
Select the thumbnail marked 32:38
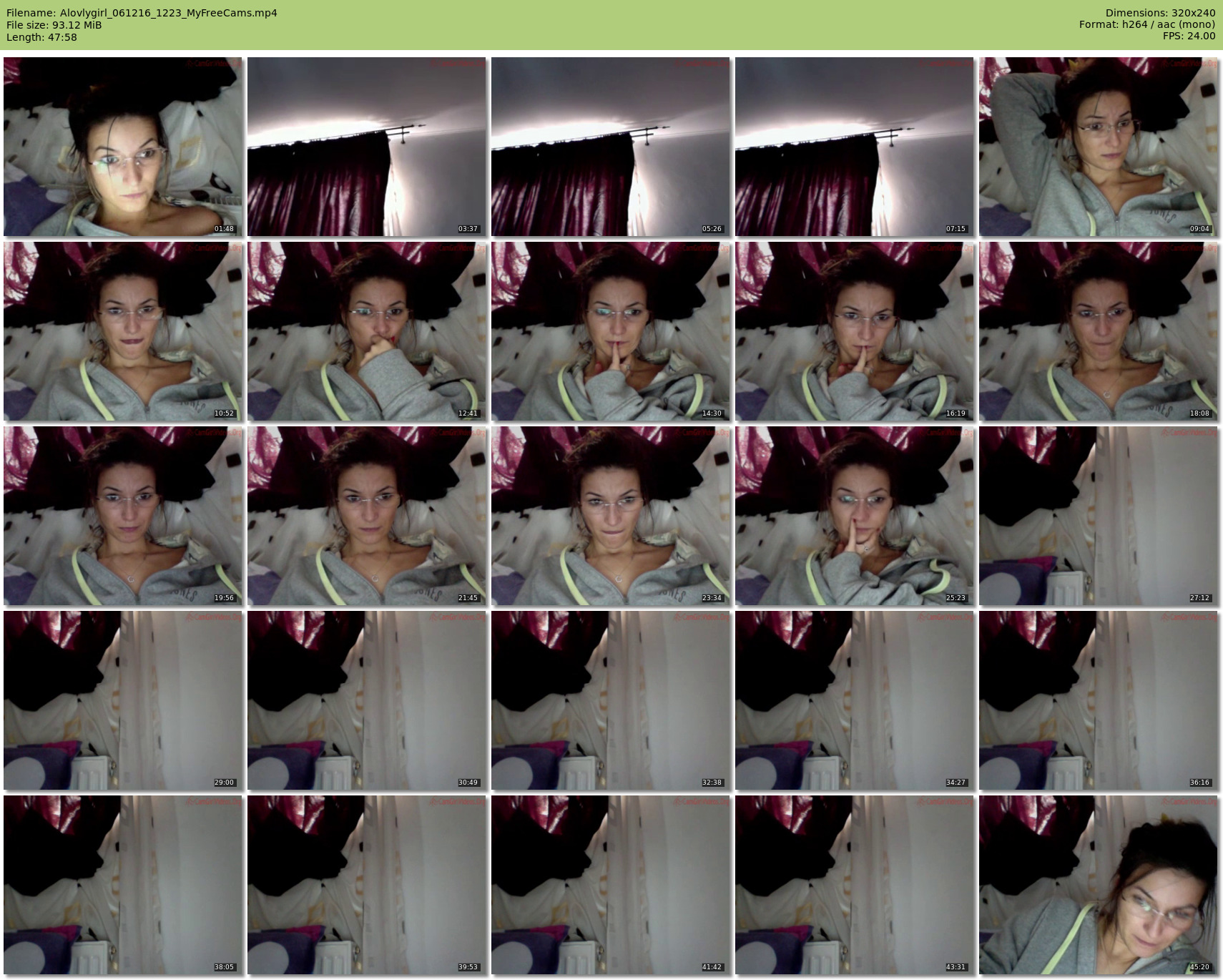(x=611, y=700)
